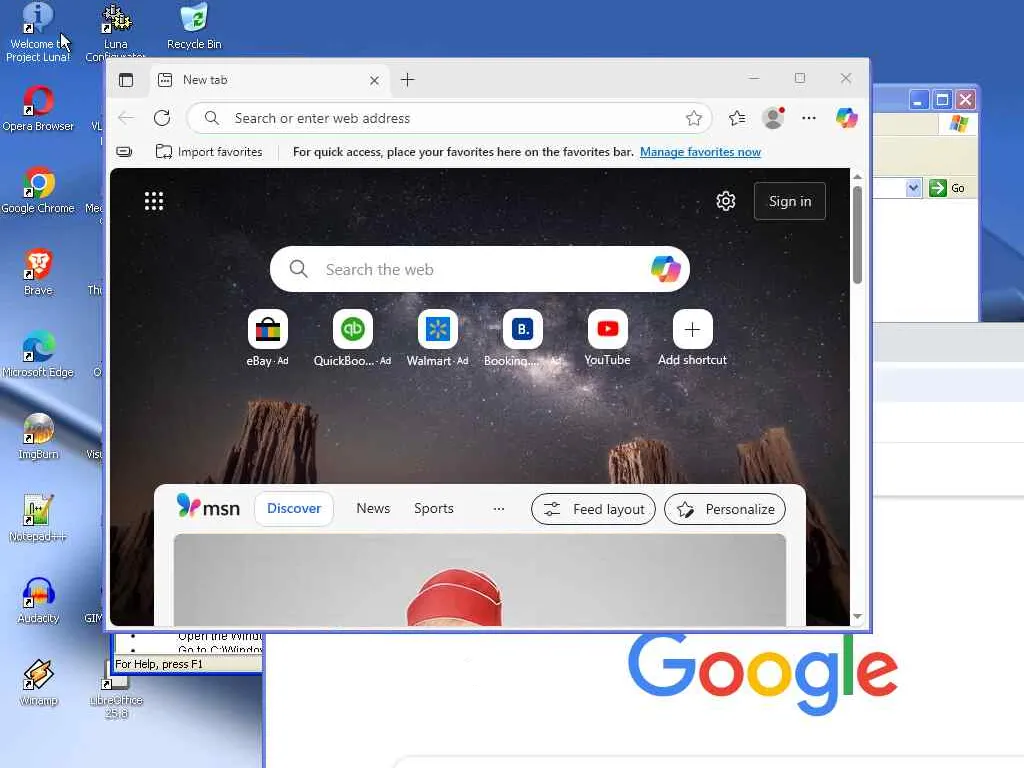Select the Sports feed tab
This screenshot has height=768, width=1024.
click(434, 508)
